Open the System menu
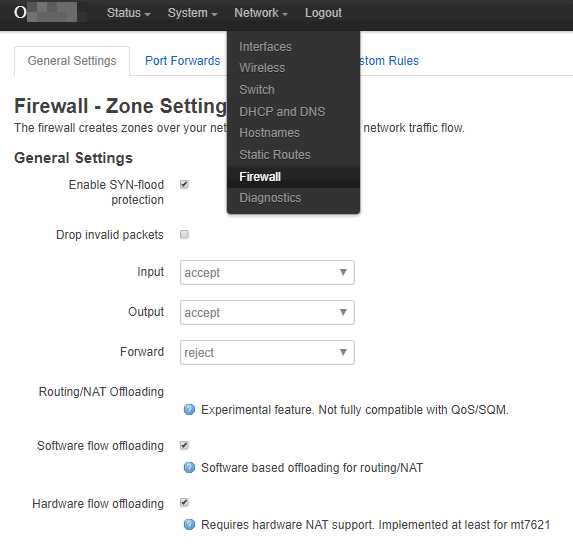 click(192, 13)
